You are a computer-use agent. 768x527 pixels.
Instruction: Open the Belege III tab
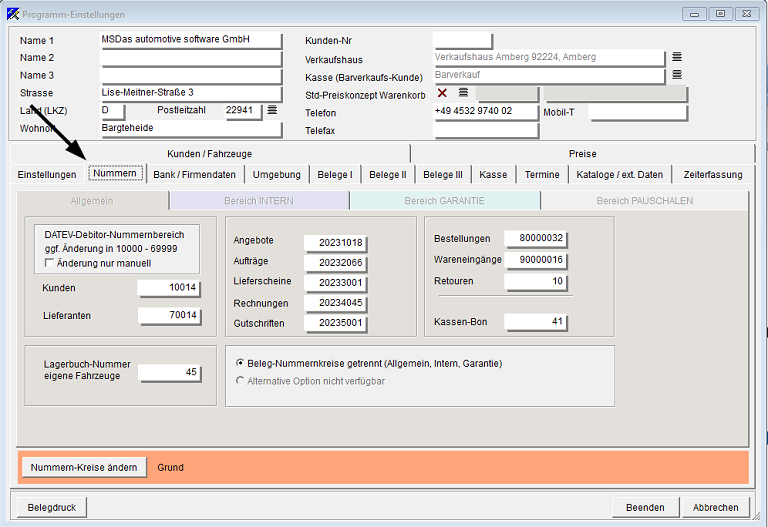pos(443,175)
